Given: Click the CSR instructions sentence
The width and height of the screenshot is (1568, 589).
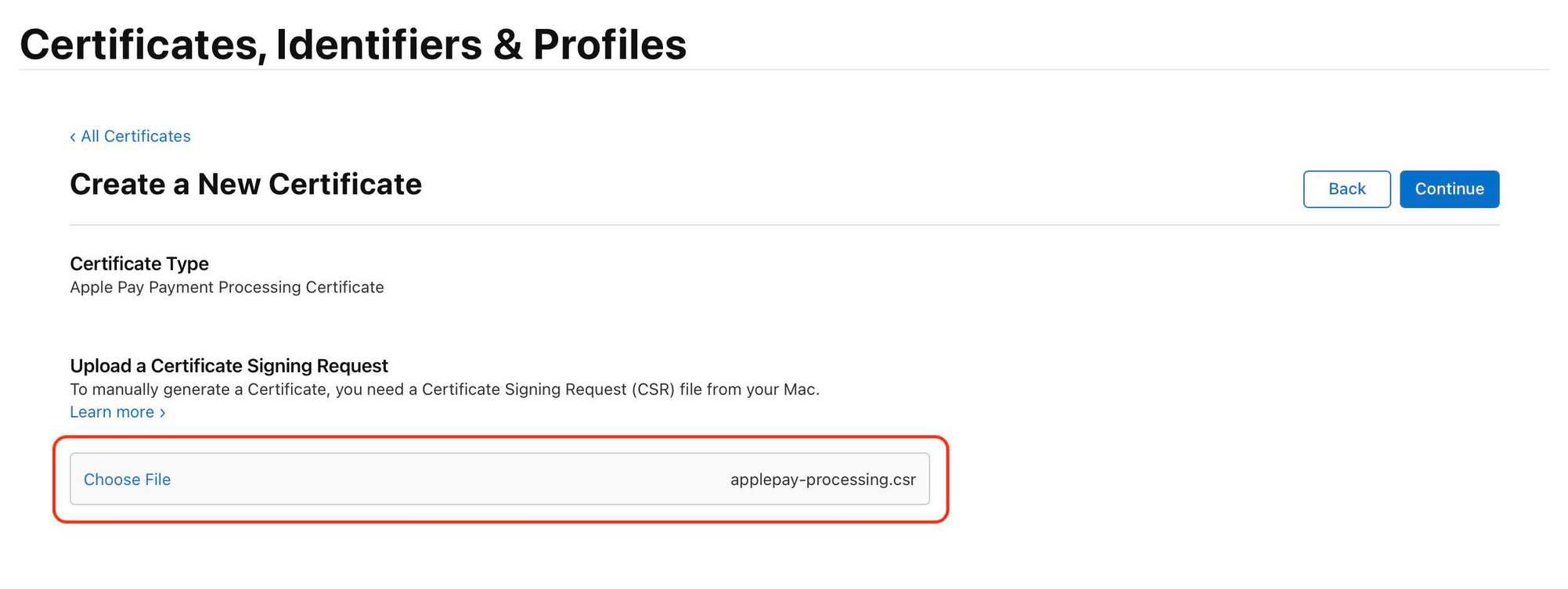Looking at the screenshot, I should [445, 389].
